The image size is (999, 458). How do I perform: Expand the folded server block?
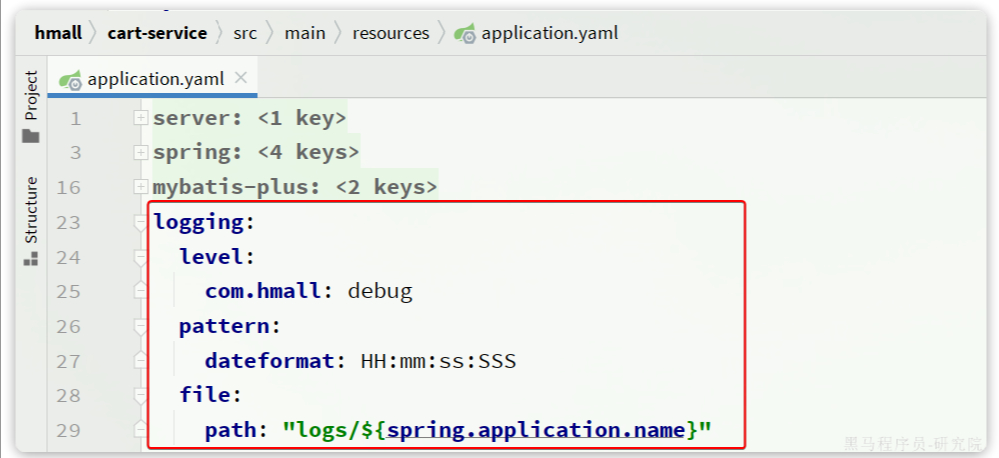(140, 118)
